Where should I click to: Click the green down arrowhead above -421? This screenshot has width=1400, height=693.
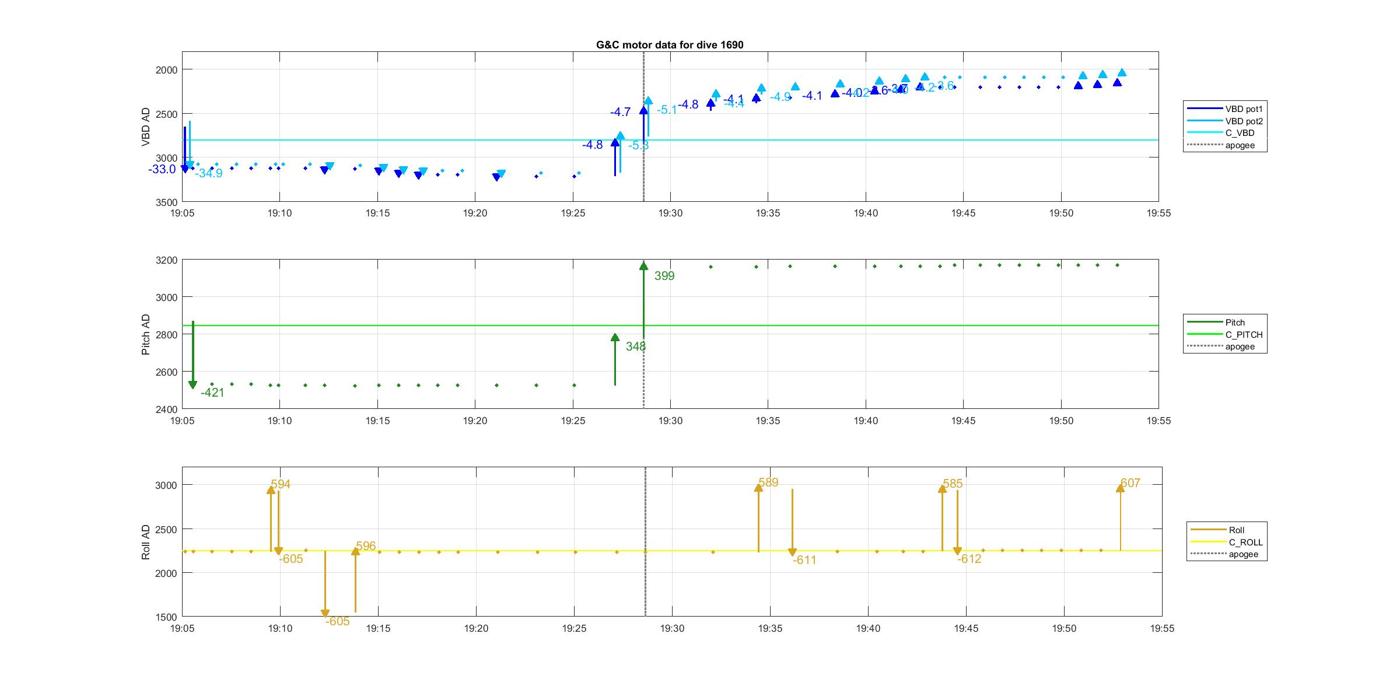(193, 384)
